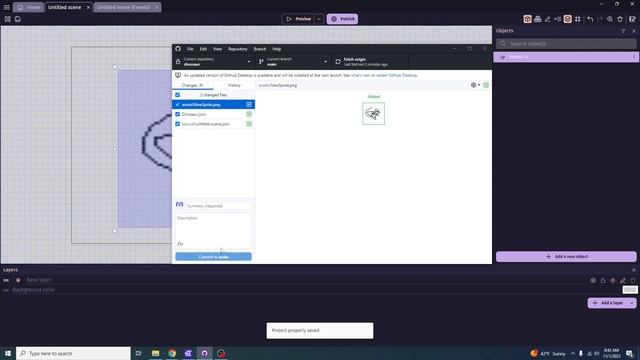Screen dimensions: 640x360
Task: Click the add co-authors icon in description
Action: click(x=180, y=244)
